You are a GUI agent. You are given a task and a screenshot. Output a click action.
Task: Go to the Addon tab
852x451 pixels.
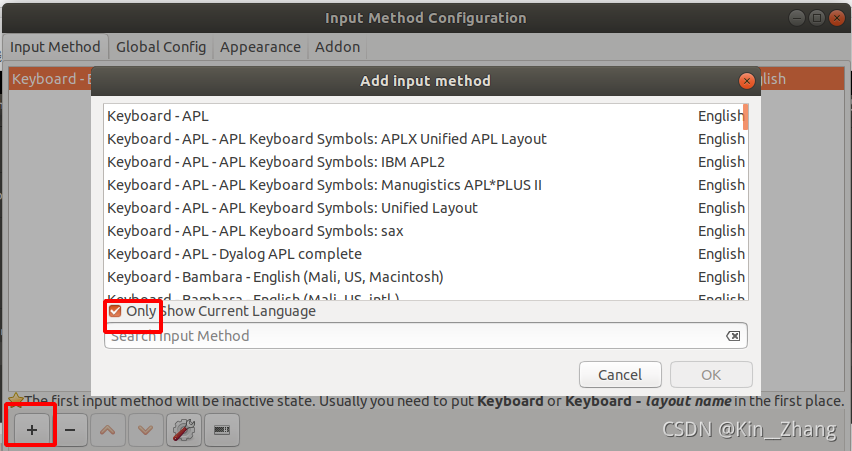pos(337,46)
